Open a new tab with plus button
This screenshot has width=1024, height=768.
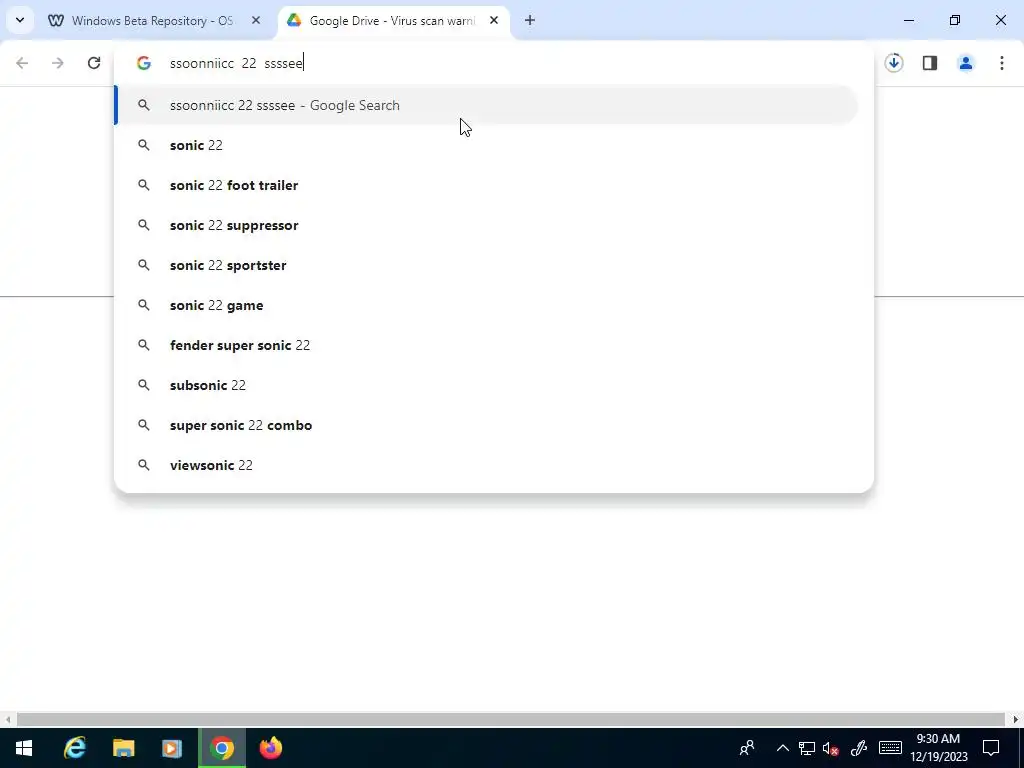530,20
